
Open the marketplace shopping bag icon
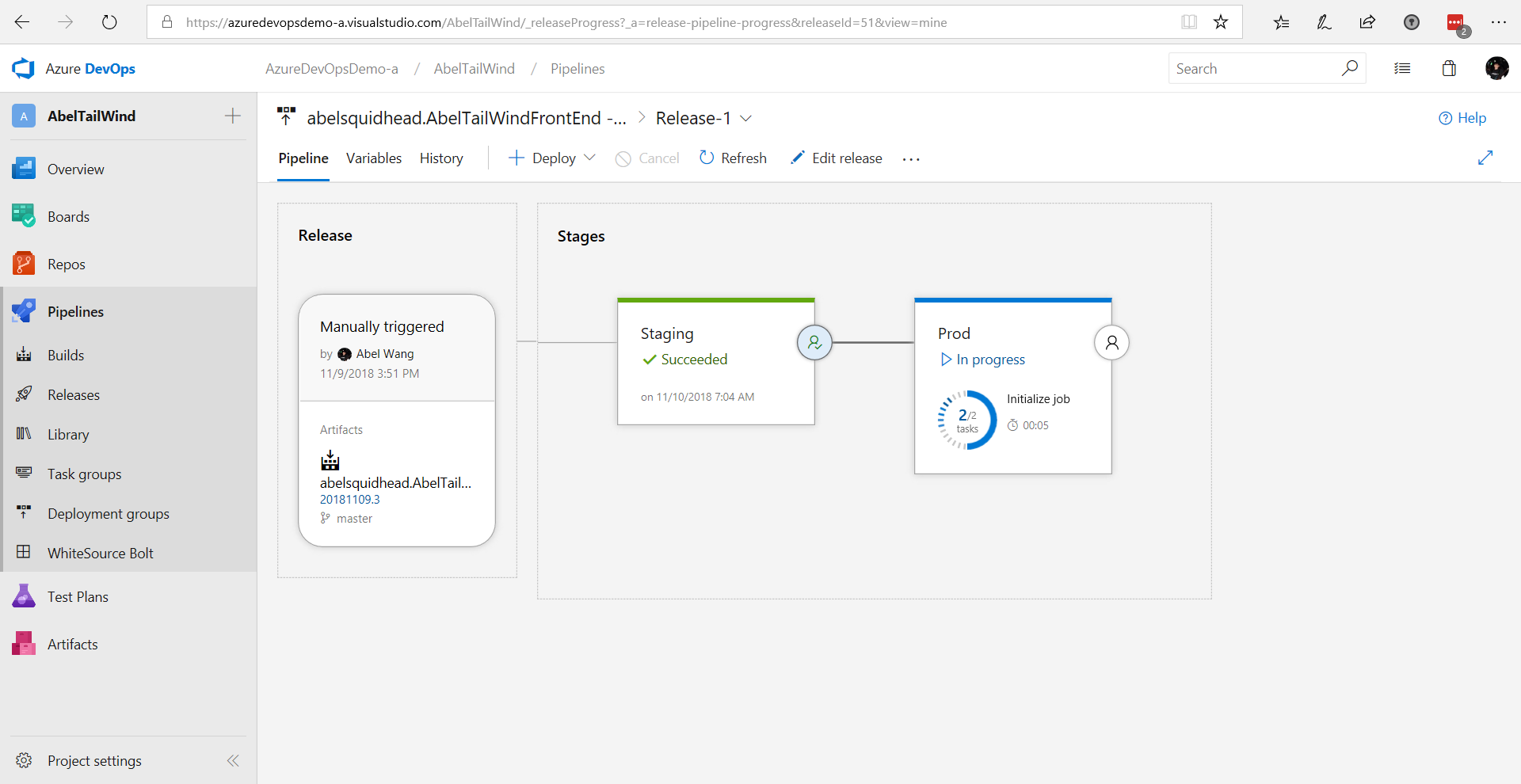[1449, 68]
